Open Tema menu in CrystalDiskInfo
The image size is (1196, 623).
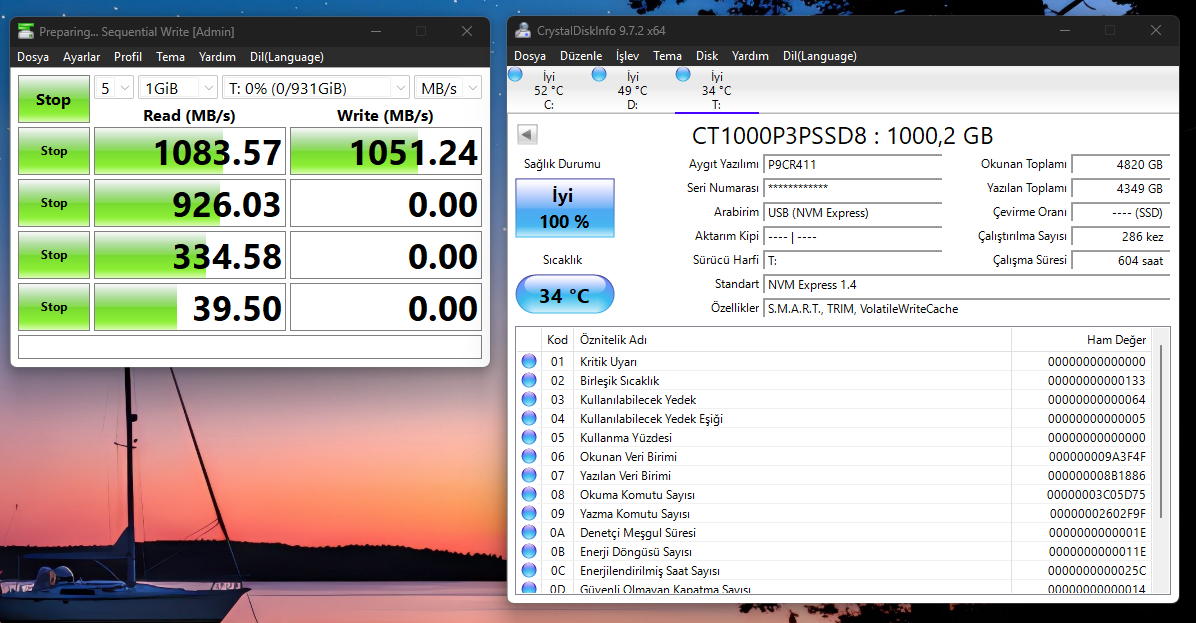(667, 56)
